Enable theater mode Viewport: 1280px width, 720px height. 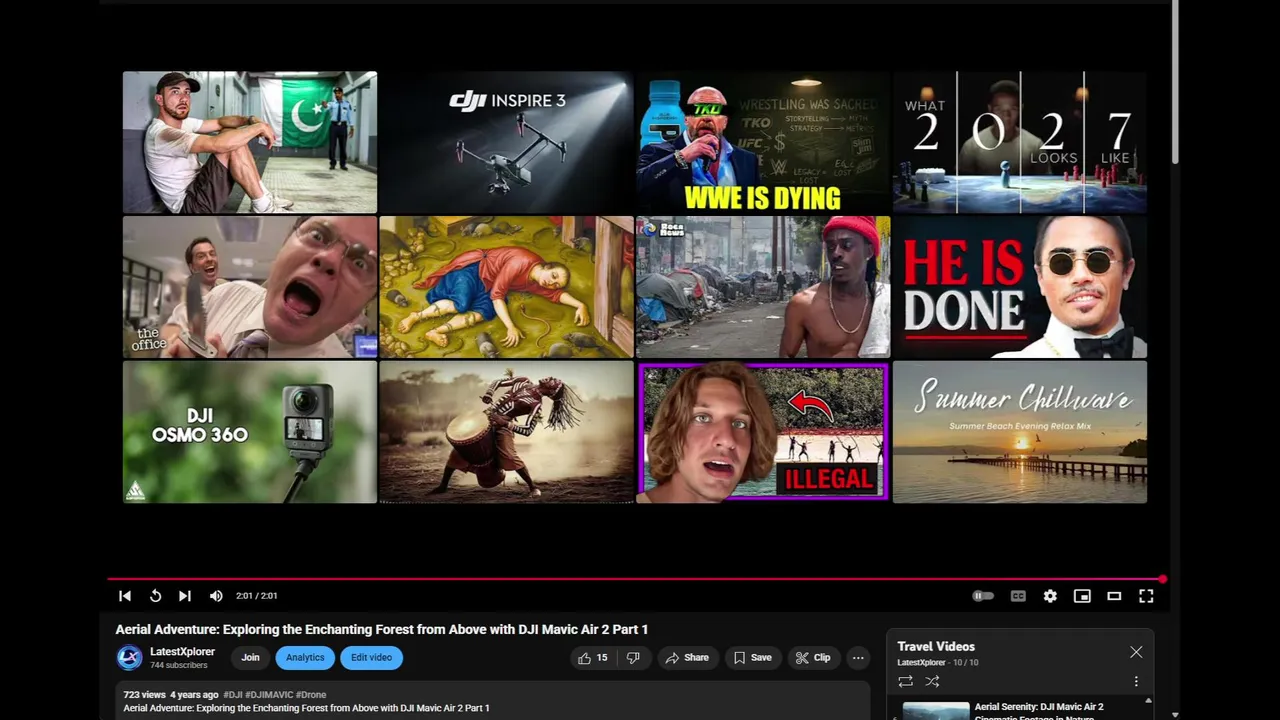click(1114, 596)
